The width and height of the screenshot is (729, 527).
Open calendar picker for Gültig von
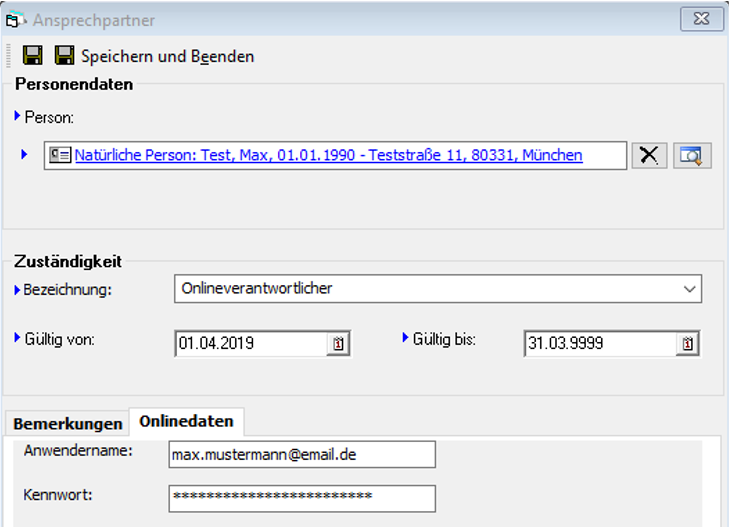[339, 344]
